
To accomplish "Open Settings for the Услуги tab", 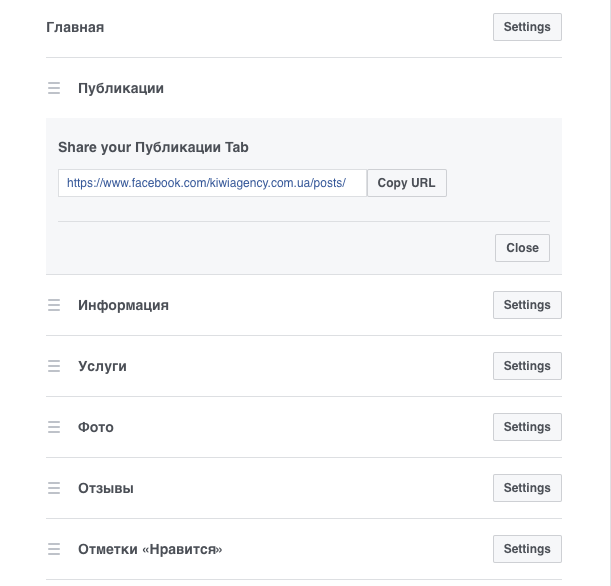I will click(527, 366).
